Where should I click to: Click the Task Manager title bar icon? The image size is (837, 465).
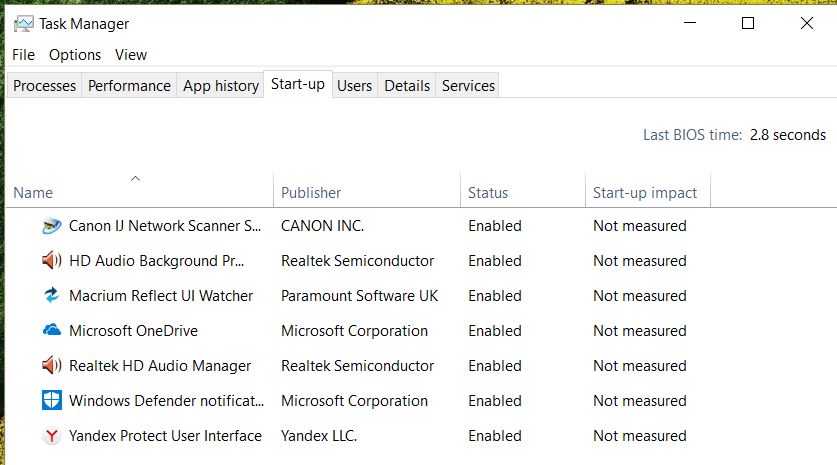point(23,24)
